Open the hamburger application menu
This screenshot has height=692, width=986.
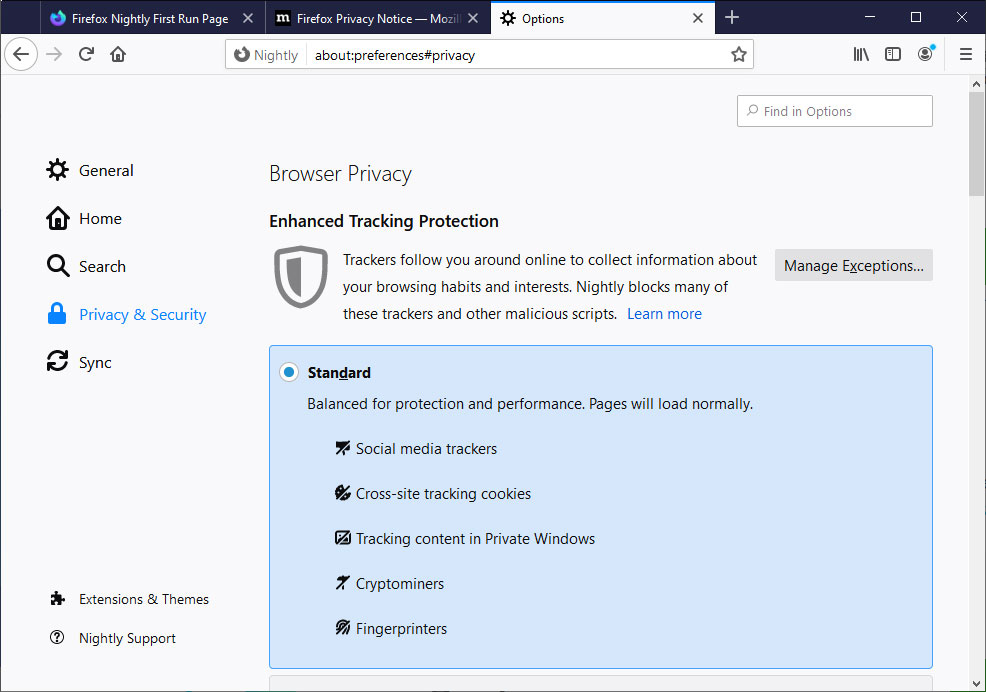pos(966,55)
